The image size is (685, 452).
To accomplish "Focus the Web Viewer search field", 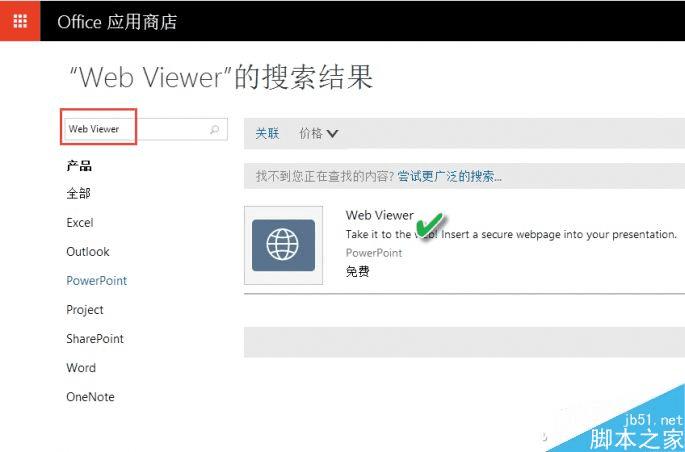I will [145, 129].
